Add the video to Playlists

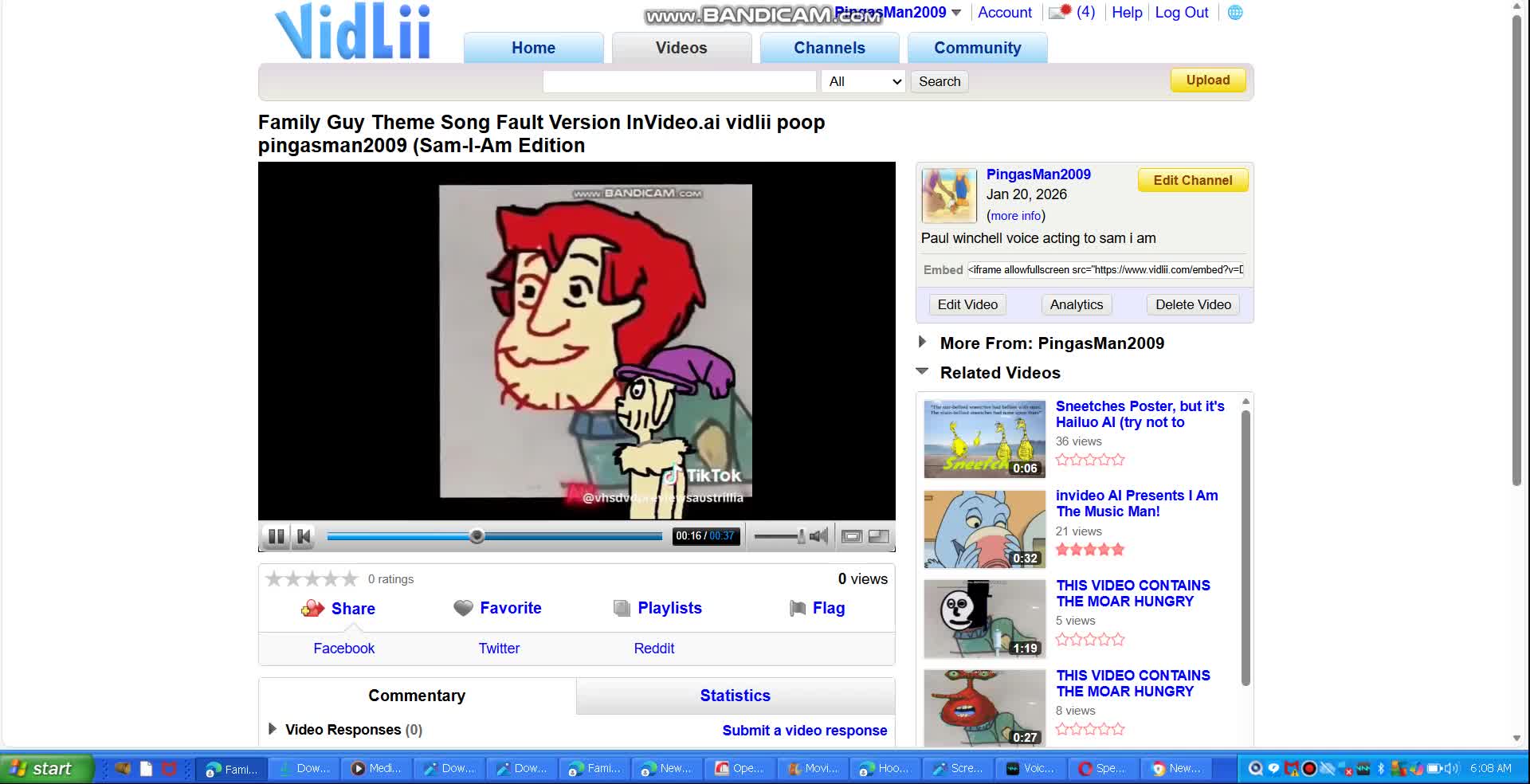coord(669,608)
